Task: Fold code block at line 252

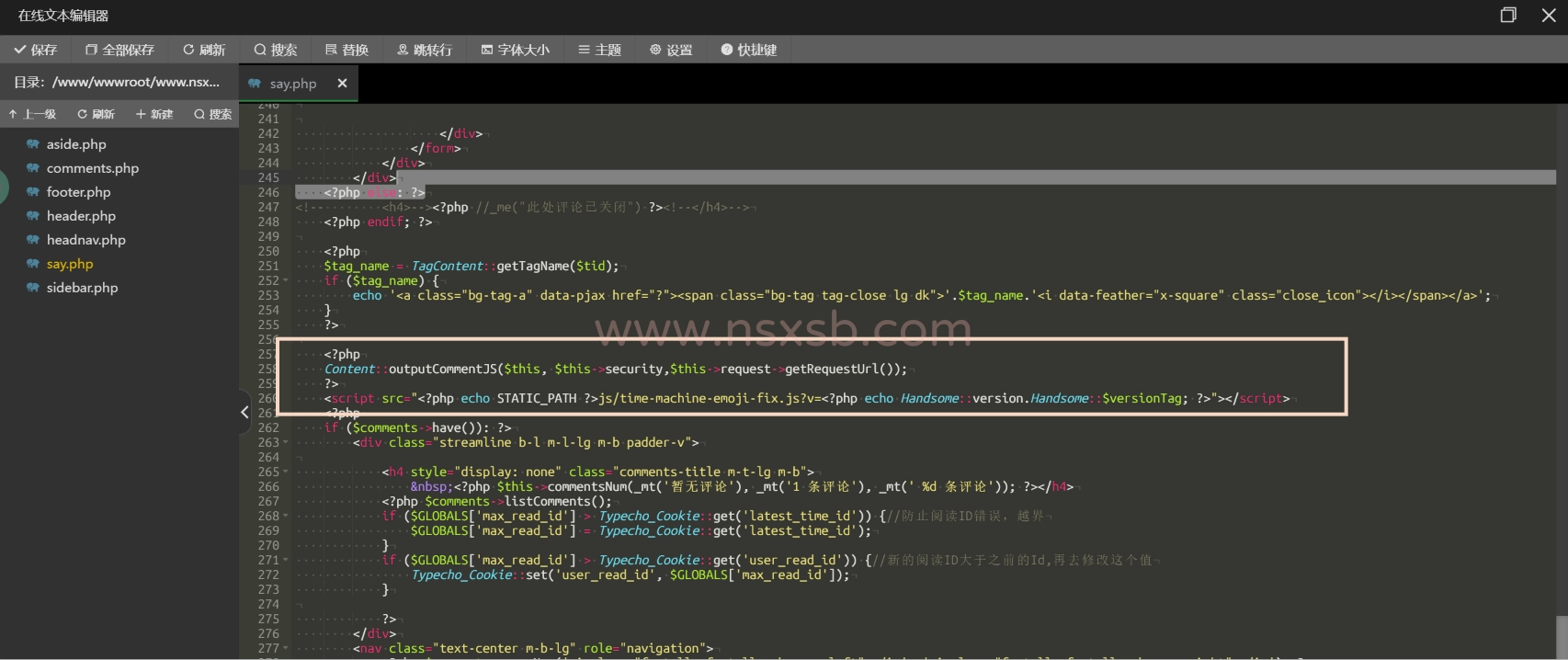Action: (286, 280)
